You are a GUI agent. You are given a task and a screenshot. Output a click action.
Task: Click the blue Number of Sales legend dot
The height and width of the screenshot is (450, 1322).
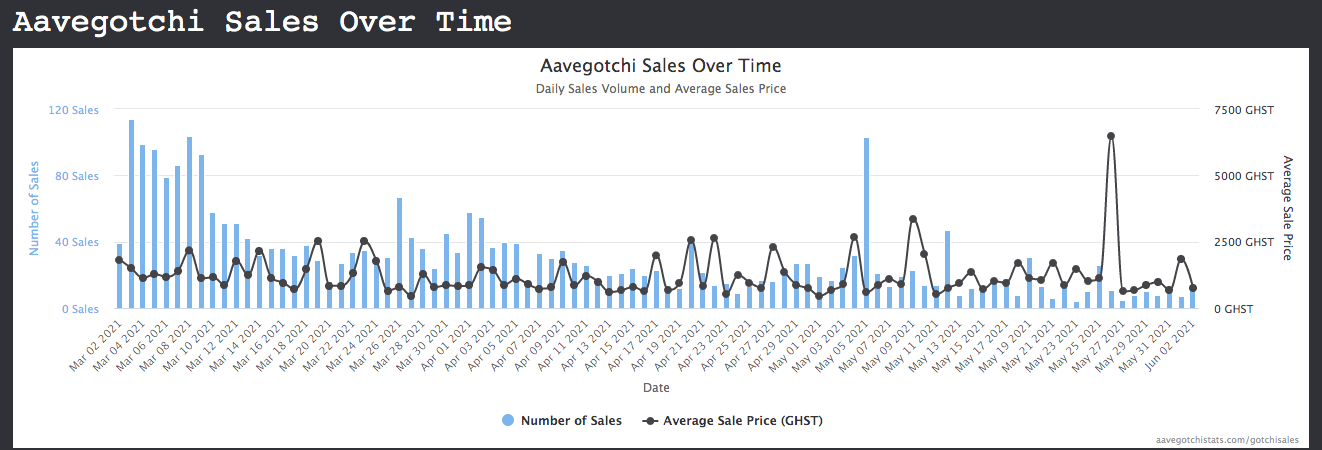click(508, 421)
